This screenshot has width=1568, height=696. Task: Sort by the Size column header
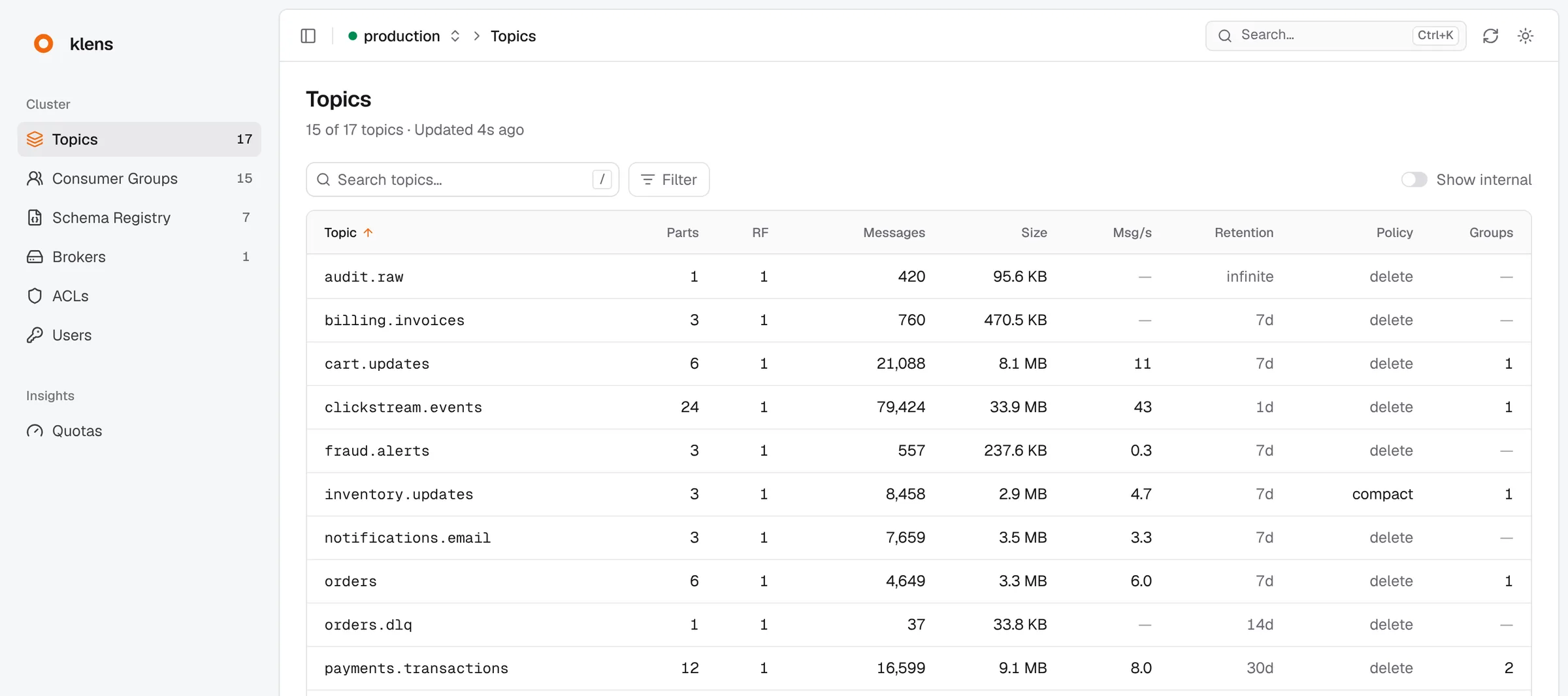click(x=1034, y=232)
